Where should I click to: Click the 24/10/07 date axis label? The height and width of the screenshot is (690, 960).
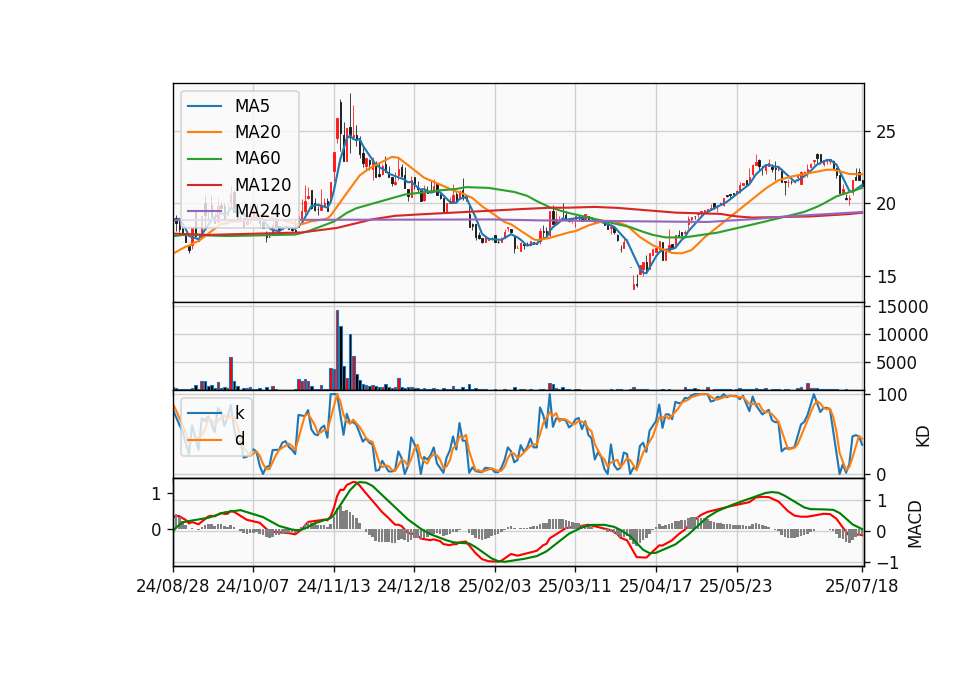point(253,586)
